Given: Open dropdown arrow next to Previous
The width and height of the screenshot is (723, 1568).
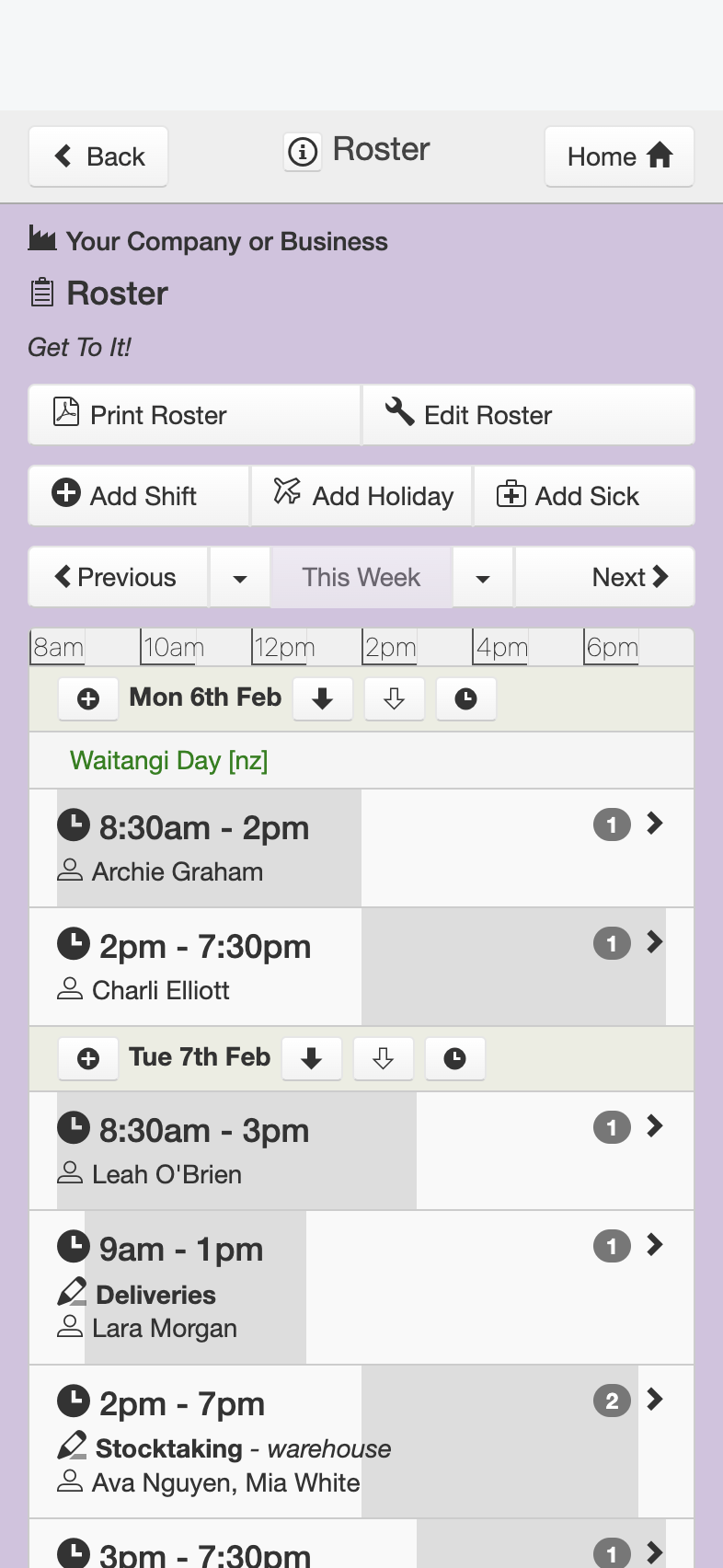Looking at the screenshot, I should coord(240,578).
